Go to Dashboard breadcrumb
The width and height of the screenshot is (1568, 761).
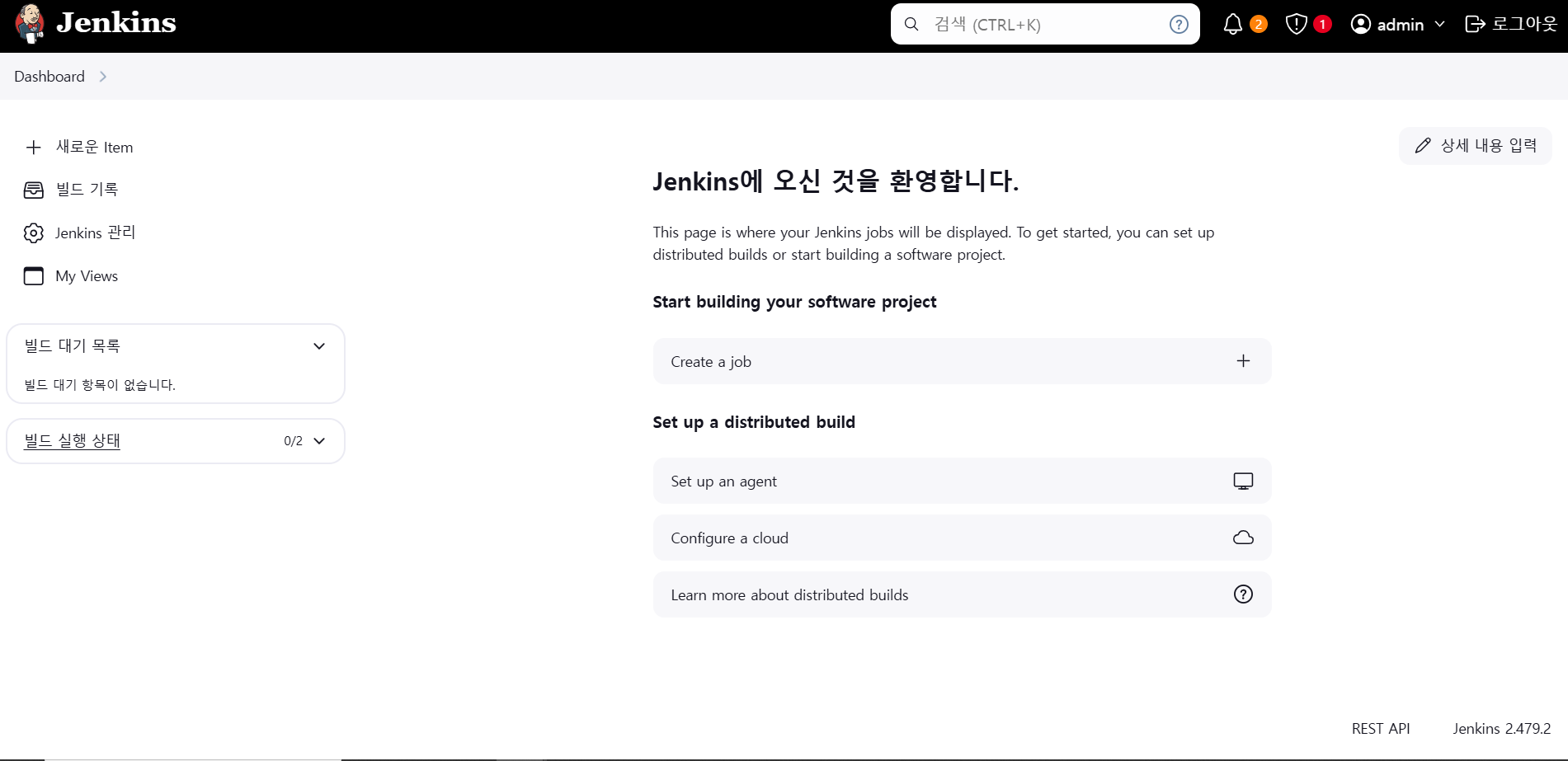click(x=49, y=77)
